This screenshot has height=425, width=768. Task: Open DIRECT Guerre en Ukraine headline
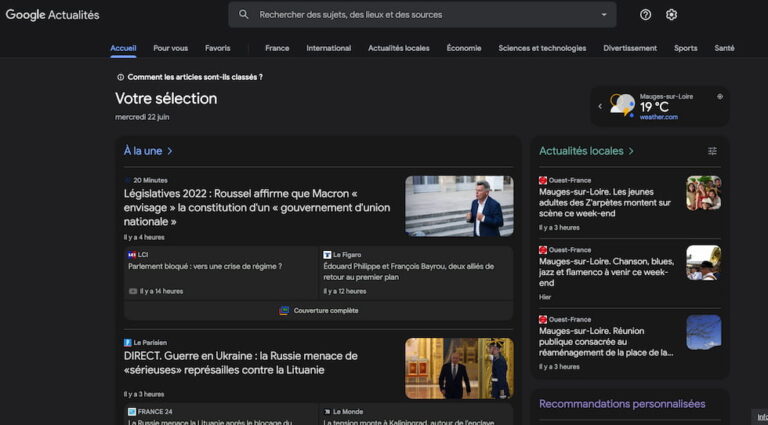click(x=241, y=363)
